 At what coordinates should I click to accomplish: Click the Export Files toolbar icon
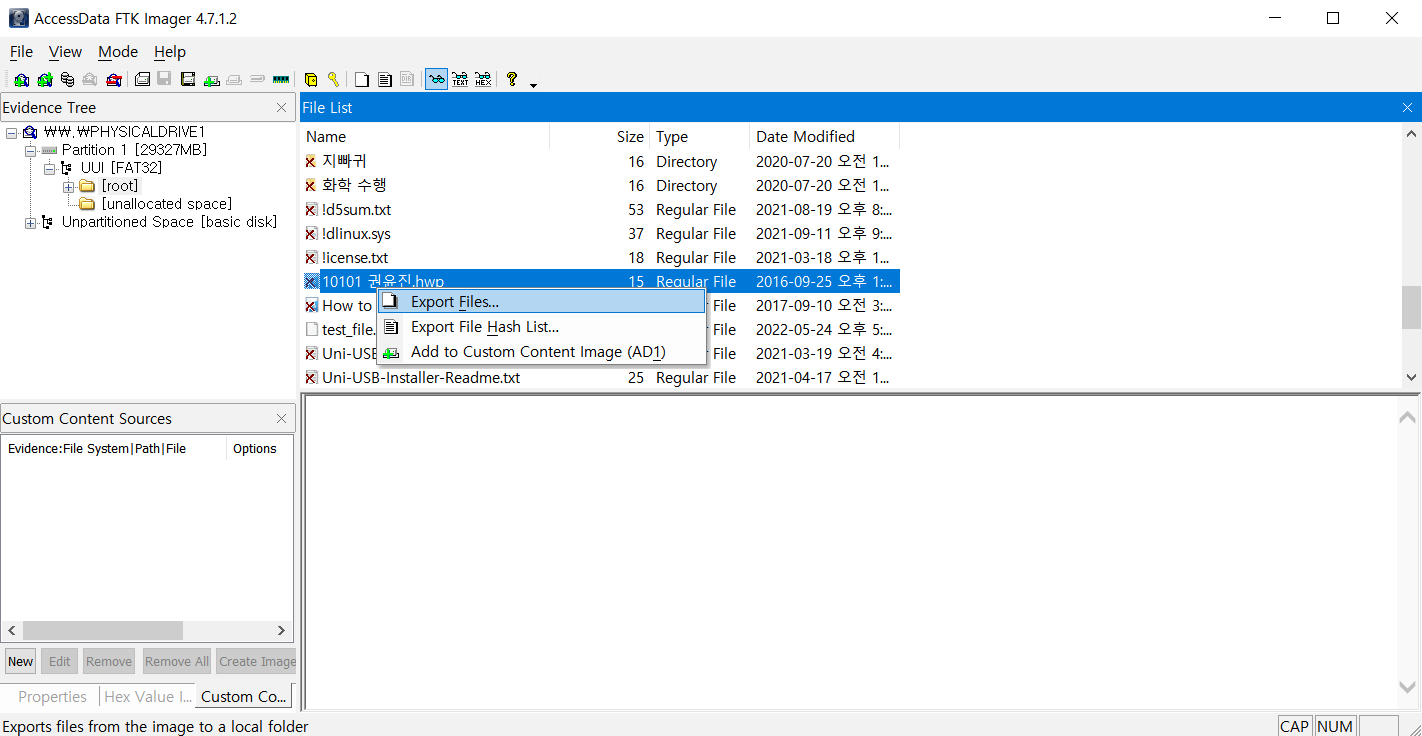pyautogui.click(x=361, y=80)
